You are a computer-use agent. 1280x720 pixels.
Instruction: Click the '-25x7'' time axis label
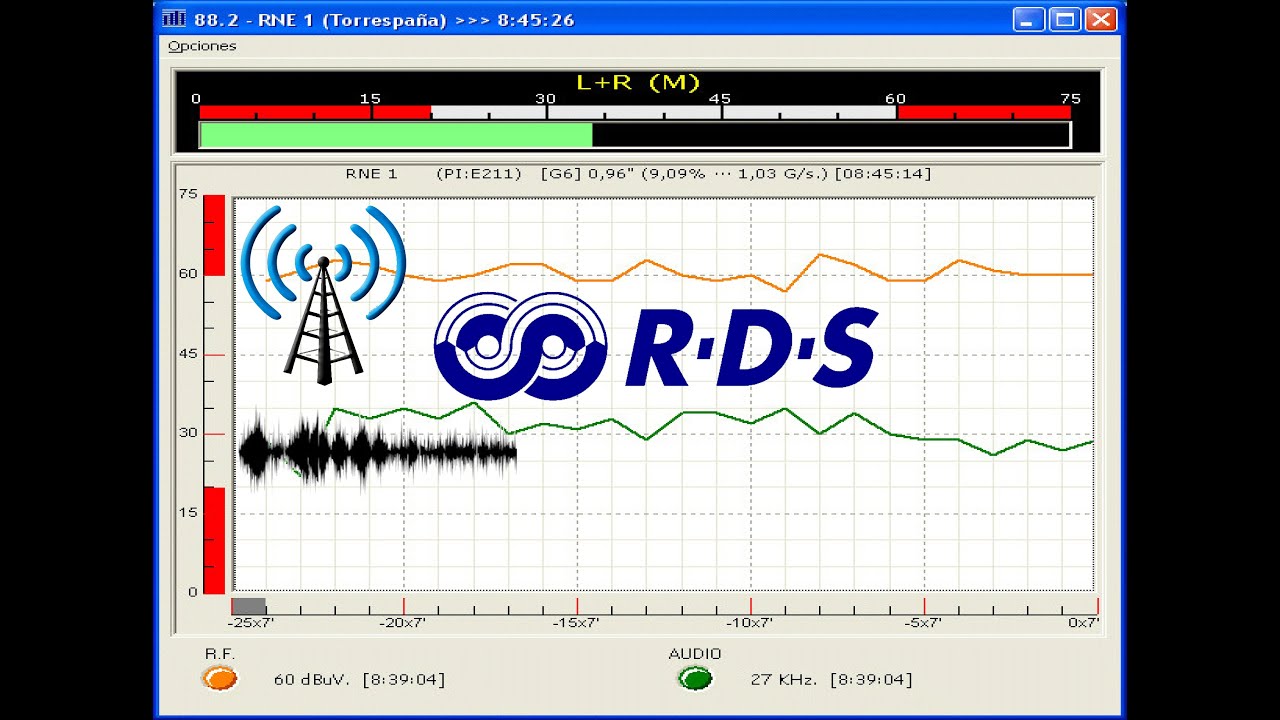click(x=251, y=622)
